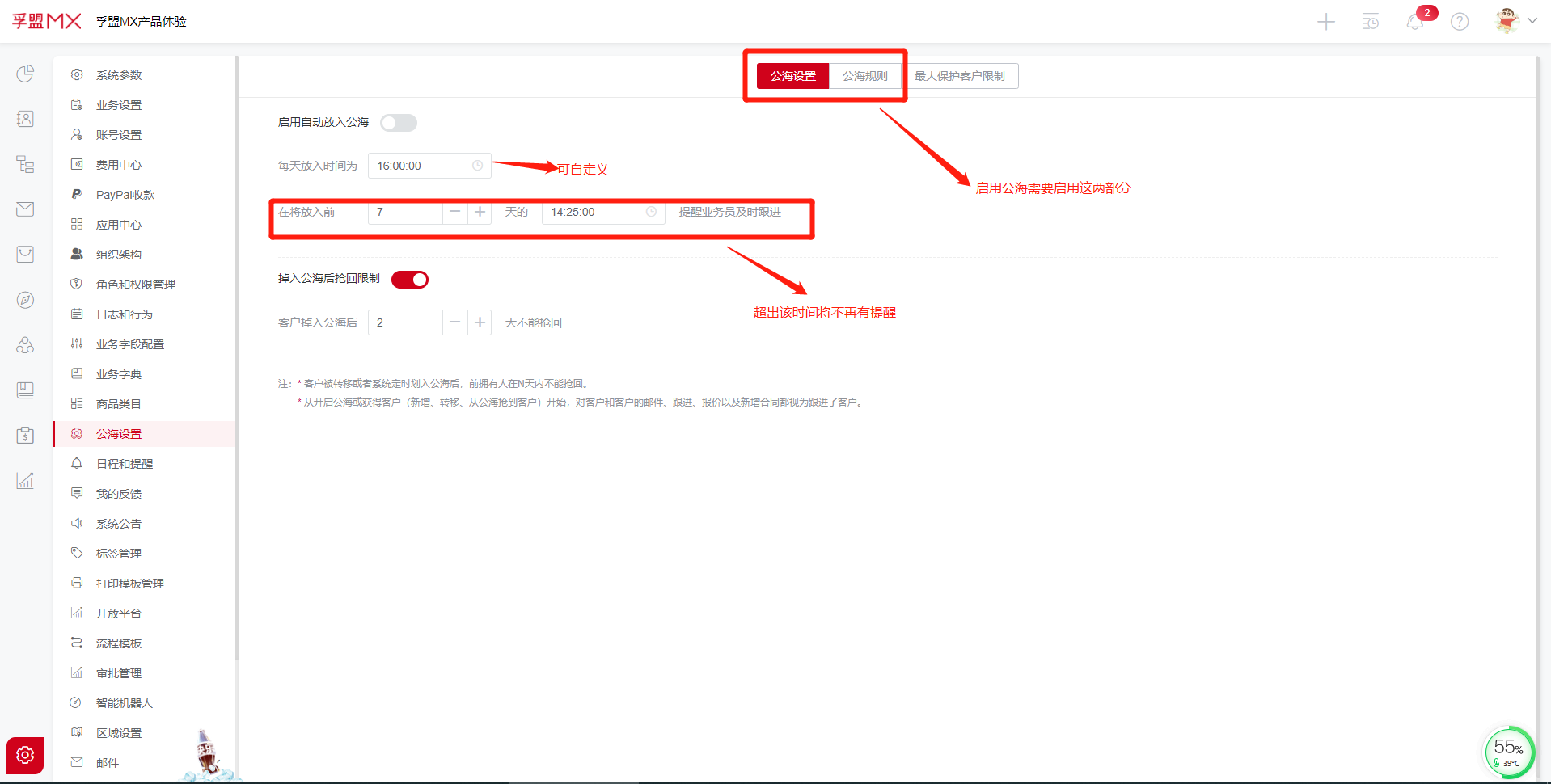1551x784 pixels.
Task: Switch to the 最大保护客户限制 tab
Action: 959,76
